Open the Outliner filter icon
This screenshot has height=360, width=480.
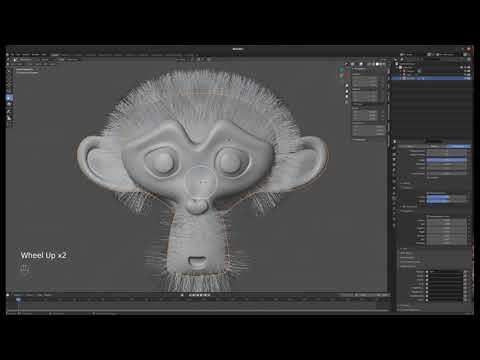pos(469,59)
